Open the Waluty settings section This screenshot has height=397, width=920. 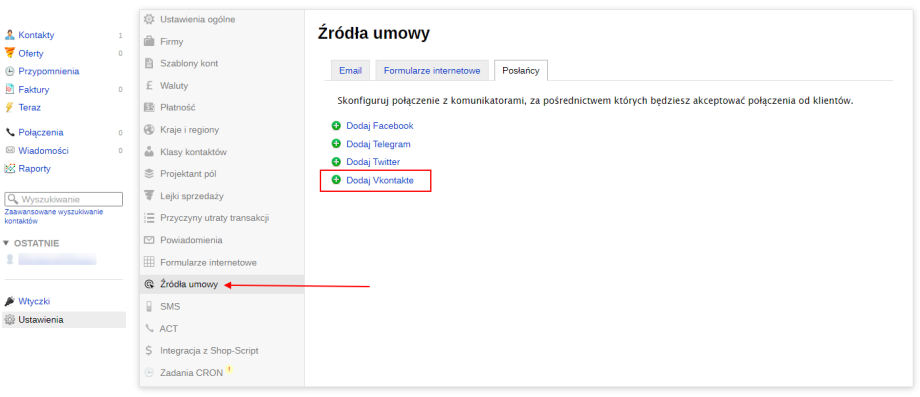point(174,86)
